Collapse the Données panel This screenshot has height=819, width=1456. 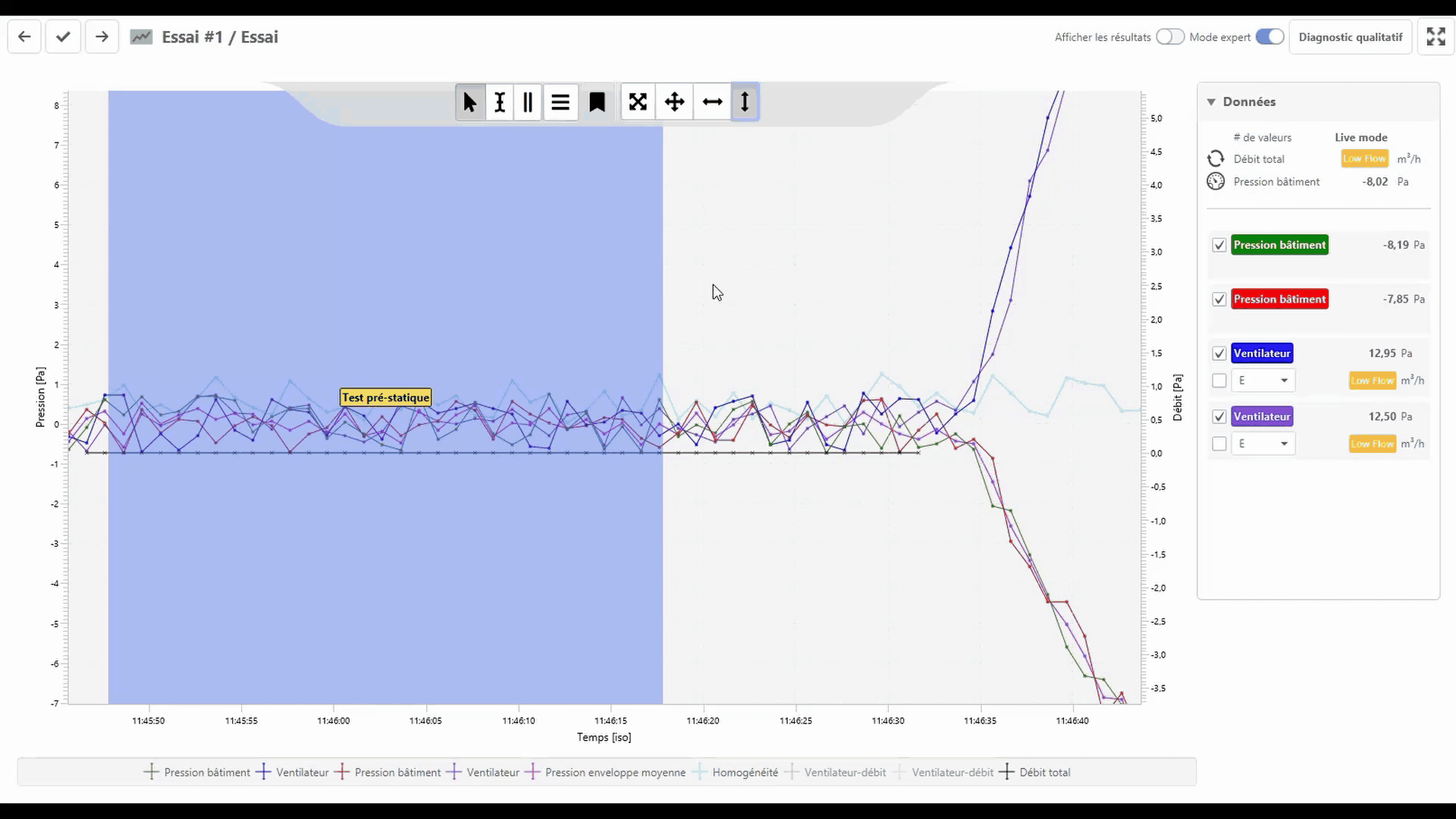1211,102
